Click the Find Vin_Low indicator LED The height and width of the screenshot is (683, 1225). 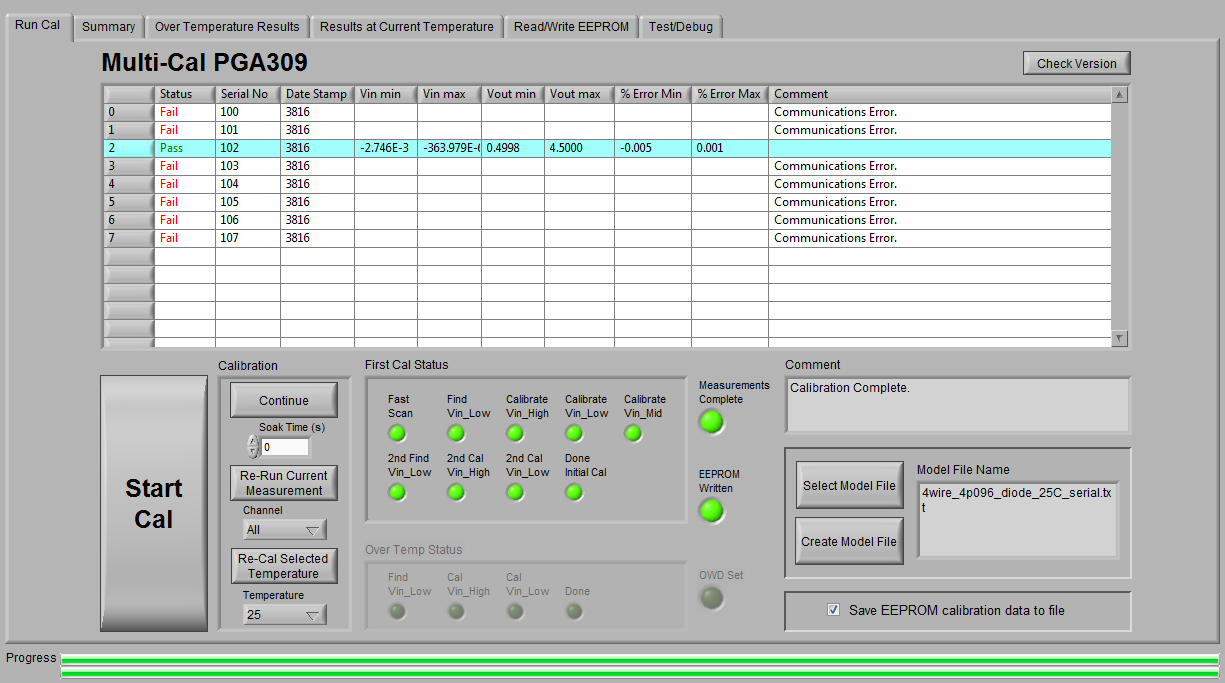456,433
